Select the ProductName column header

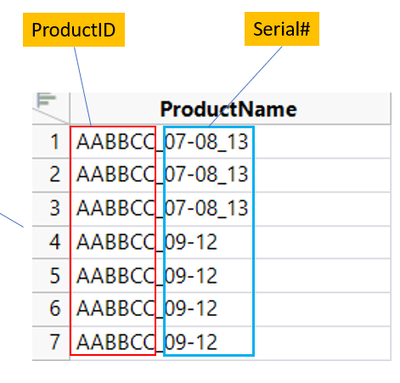230,109
